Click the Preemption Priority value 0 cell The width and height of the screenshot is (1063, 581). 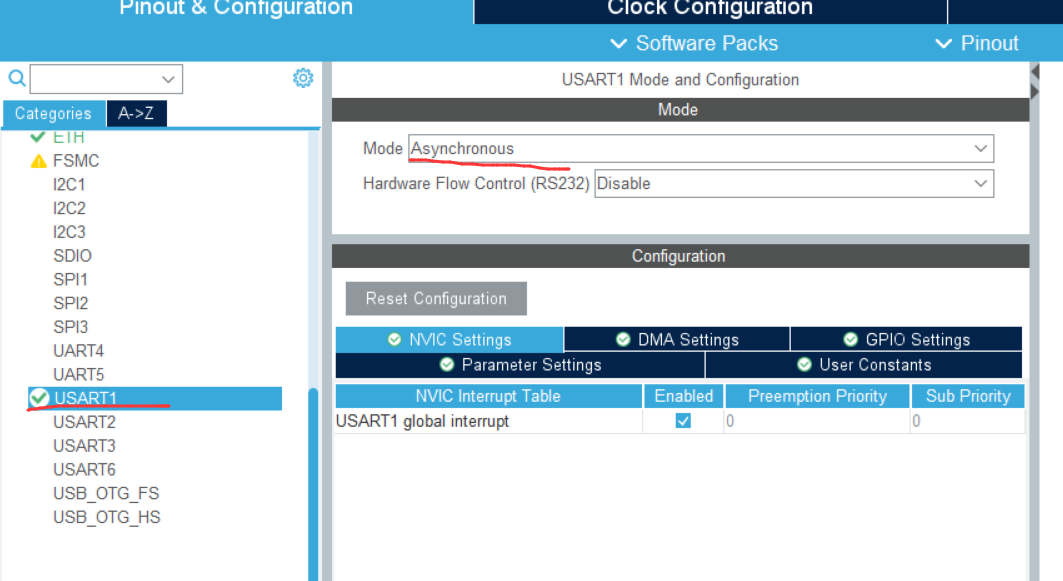817,421
